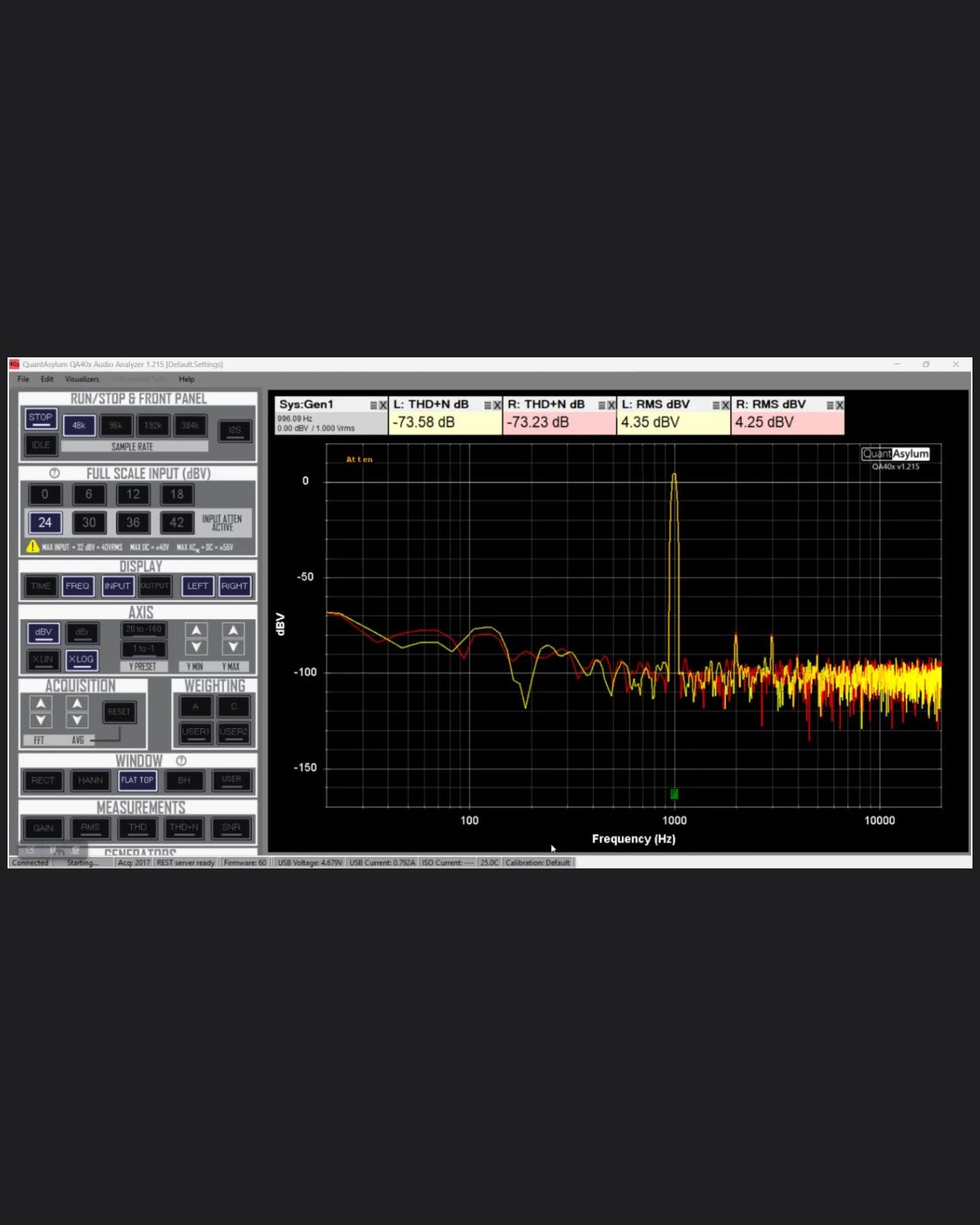980x1225 pixels.
Task: Open the Sys:Gen1 panel menu icon
Action: tap(374, 406)
